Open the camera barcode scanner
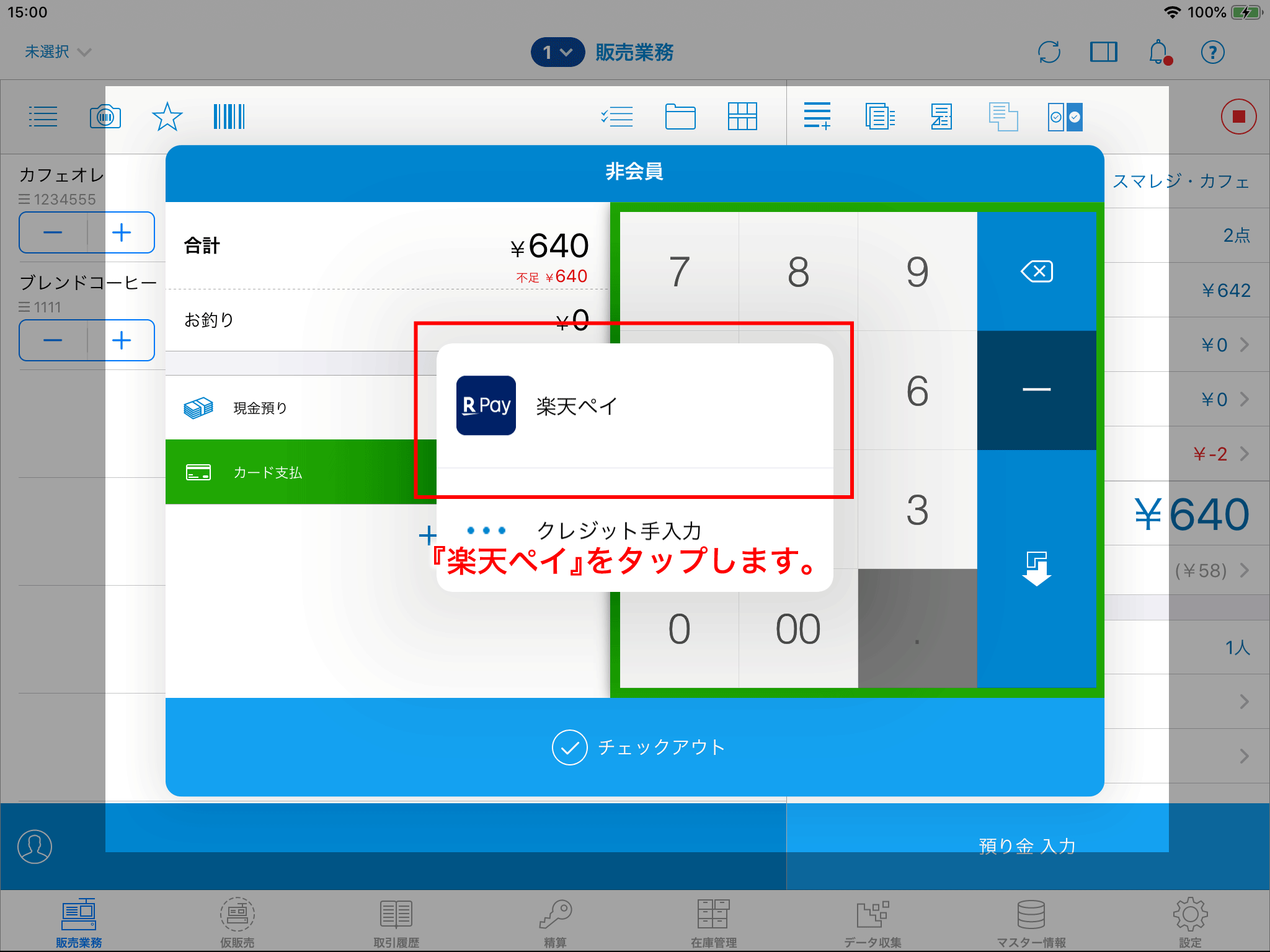The height and width of the screenshot is (952, 1270). [105, 117]
